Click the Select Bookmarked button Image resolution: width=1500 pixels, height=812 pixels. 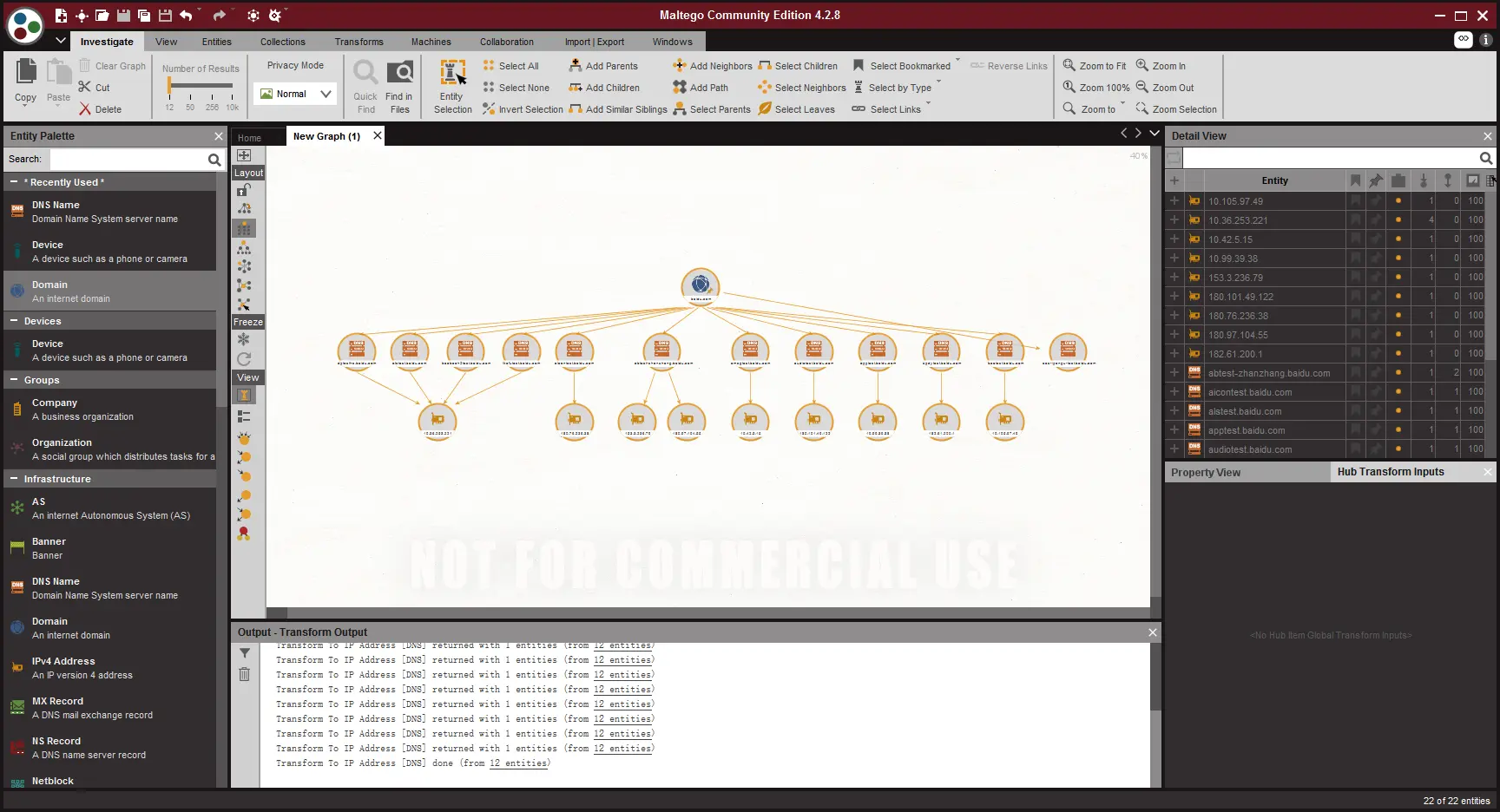pos(902,66)
